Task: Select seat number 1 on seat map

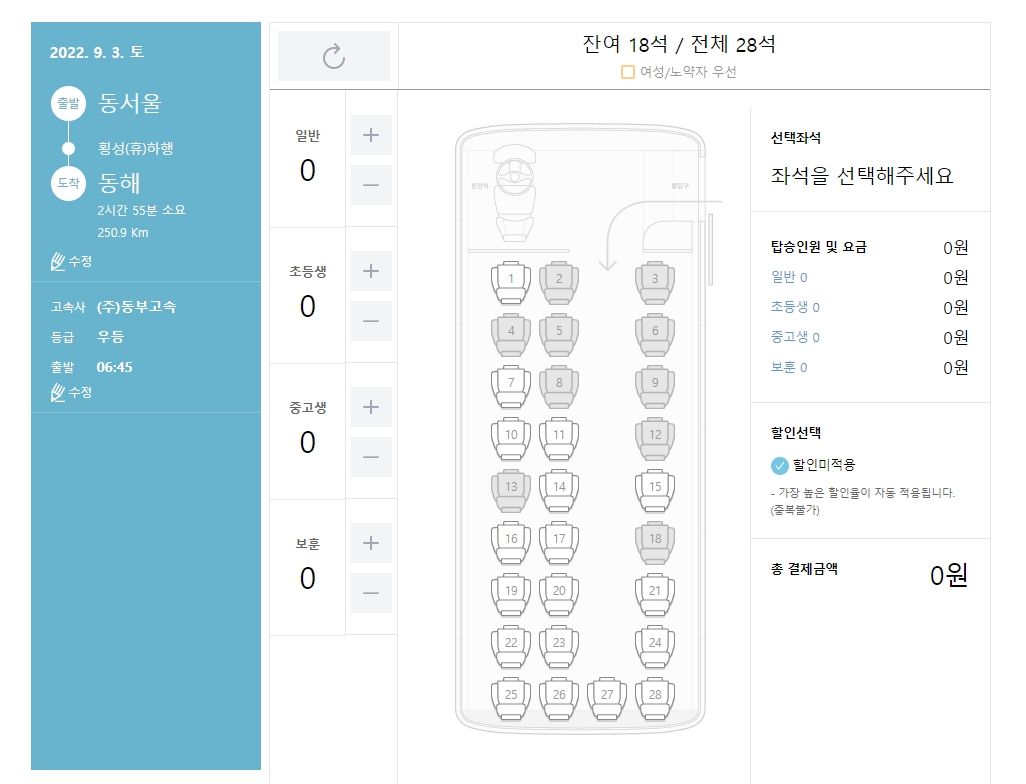Action: point(510,279)
